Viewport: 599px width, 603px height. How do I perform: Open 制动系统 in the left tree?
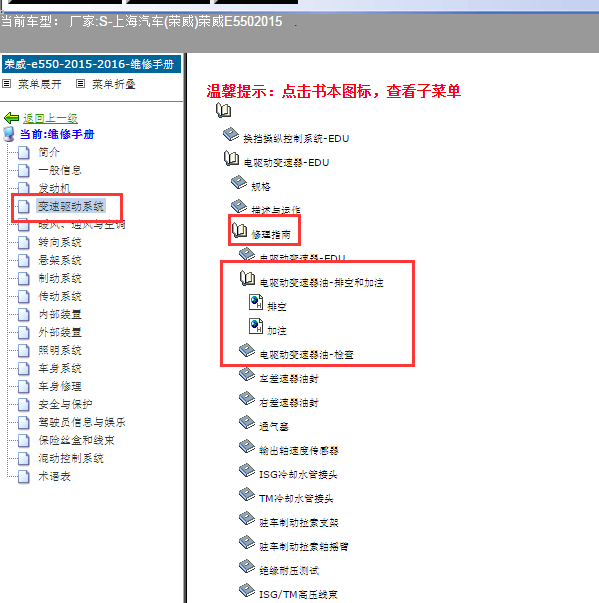(x=60, y=278)
